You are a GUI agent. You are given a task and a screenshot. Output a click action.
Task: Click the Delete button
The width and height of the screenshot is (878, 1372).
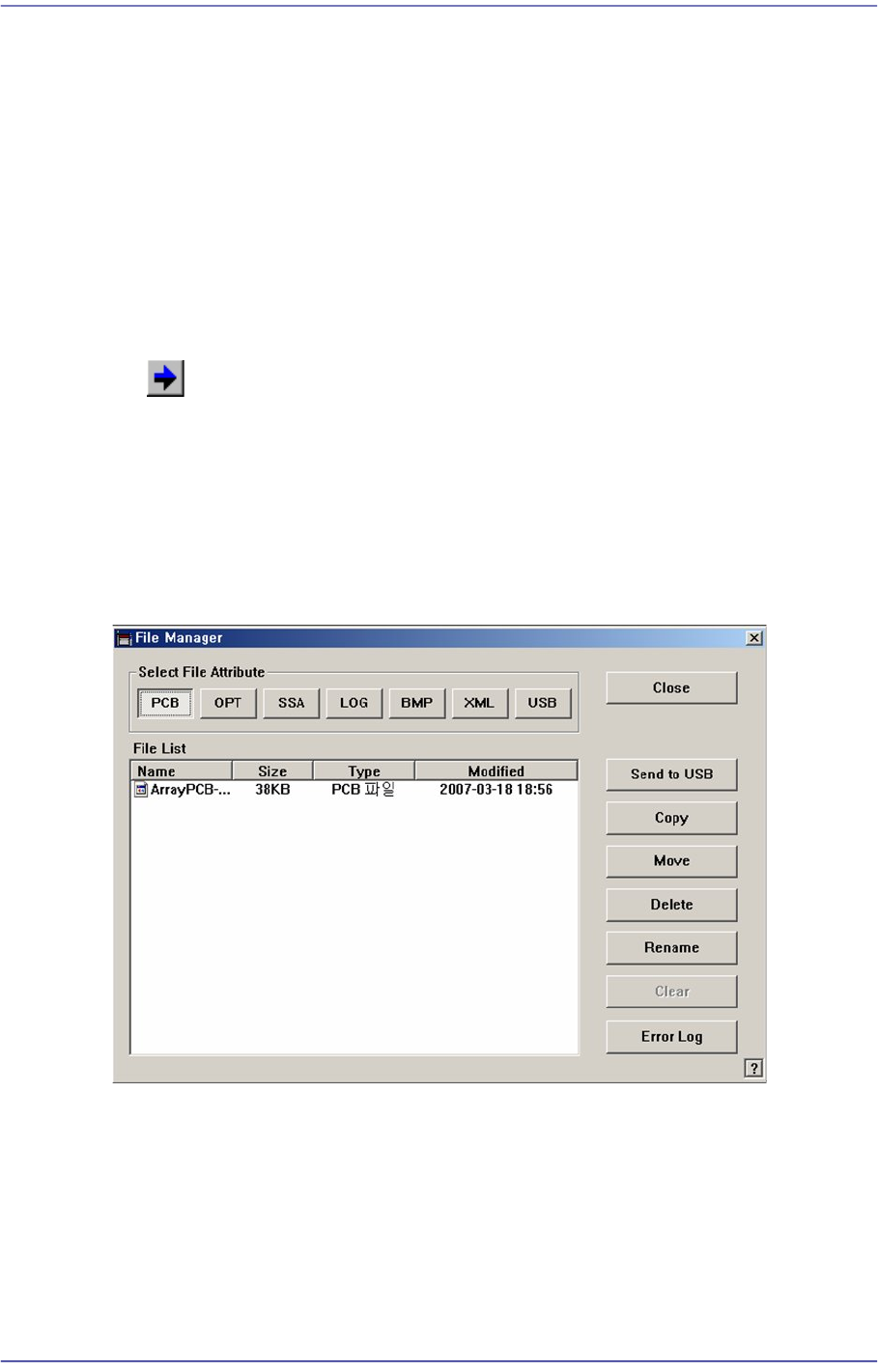point(671,905)
